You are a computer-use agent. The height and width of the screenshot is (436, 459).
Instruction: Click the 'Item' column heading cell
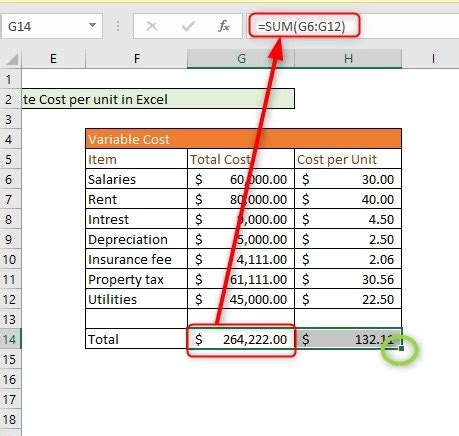coord(136,159)
